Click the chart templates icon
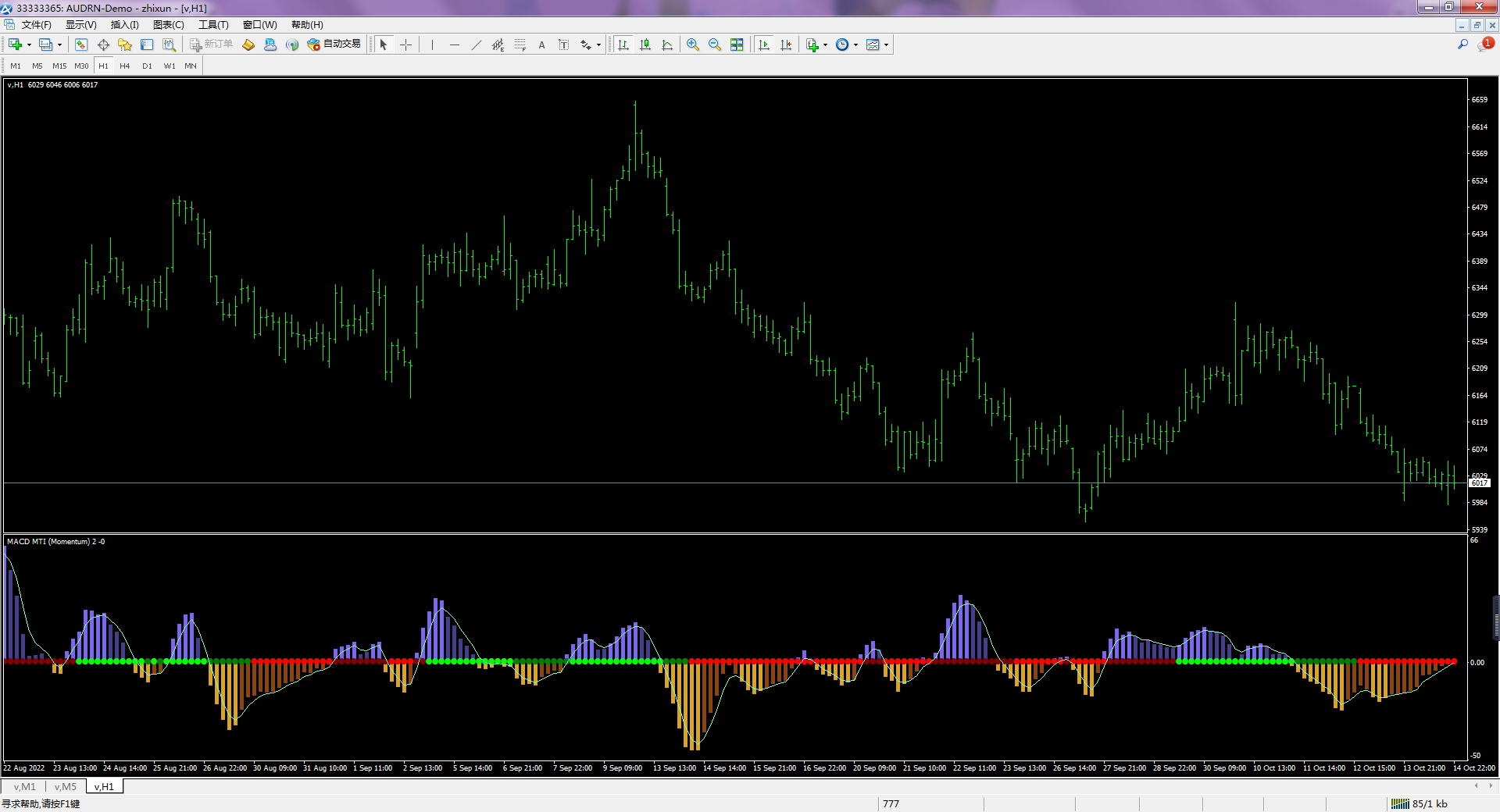The height and width of the screenshot is (812, 1500). click(873, 45)
